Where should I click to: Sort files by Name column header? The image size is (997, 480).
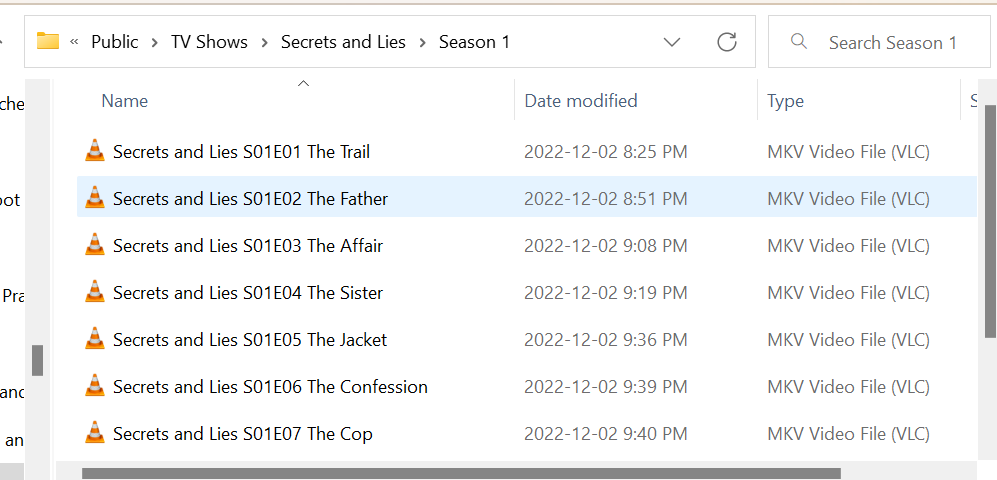tap(125, 101)
